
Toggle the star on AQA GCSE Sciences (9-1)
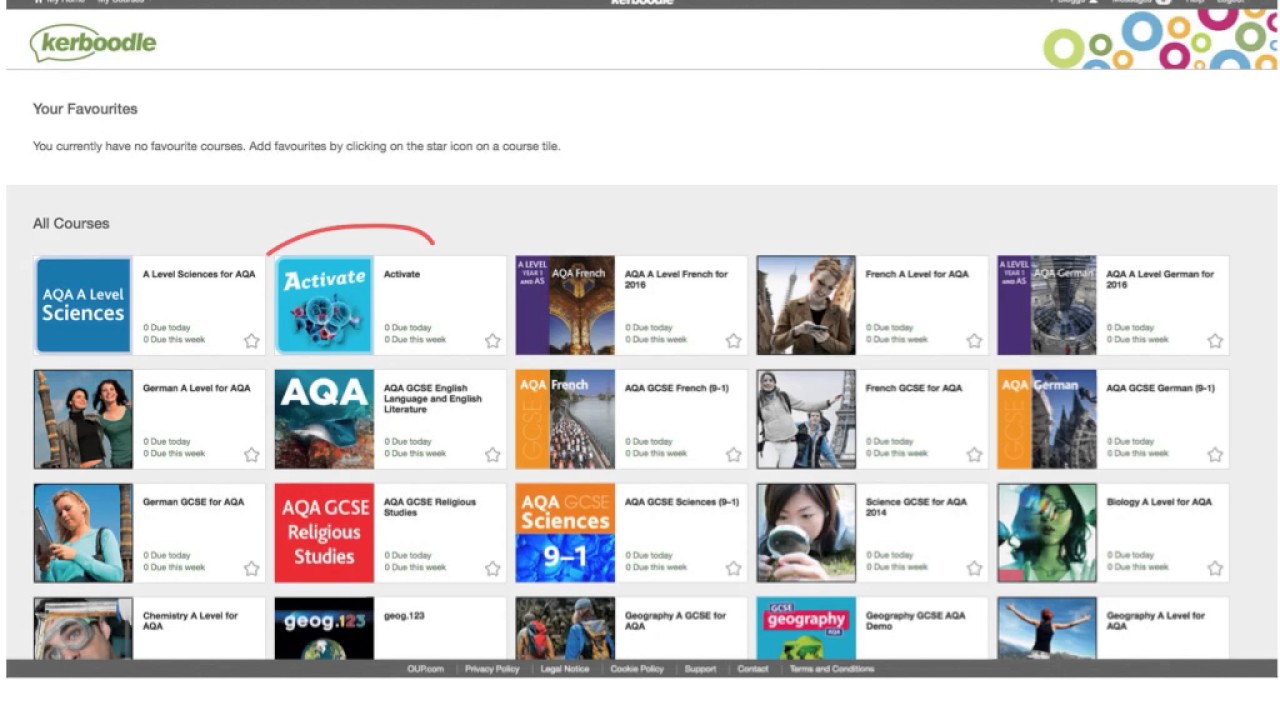(734, 569)
